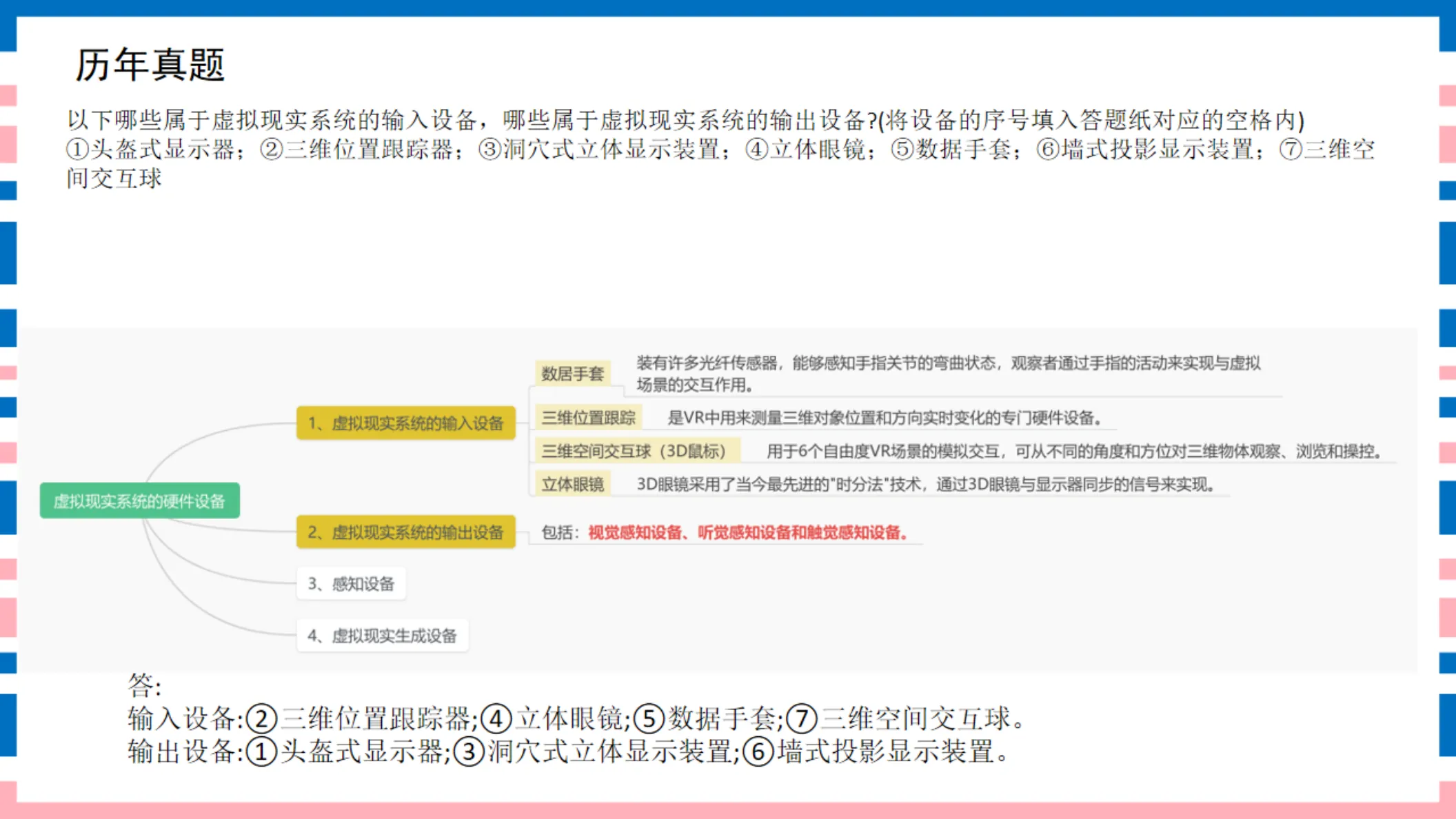Select the green 虚拟现实系统的硬件设备 root node
The height and width of the screenshot is (819, 1456).
[x=140, y=501]
